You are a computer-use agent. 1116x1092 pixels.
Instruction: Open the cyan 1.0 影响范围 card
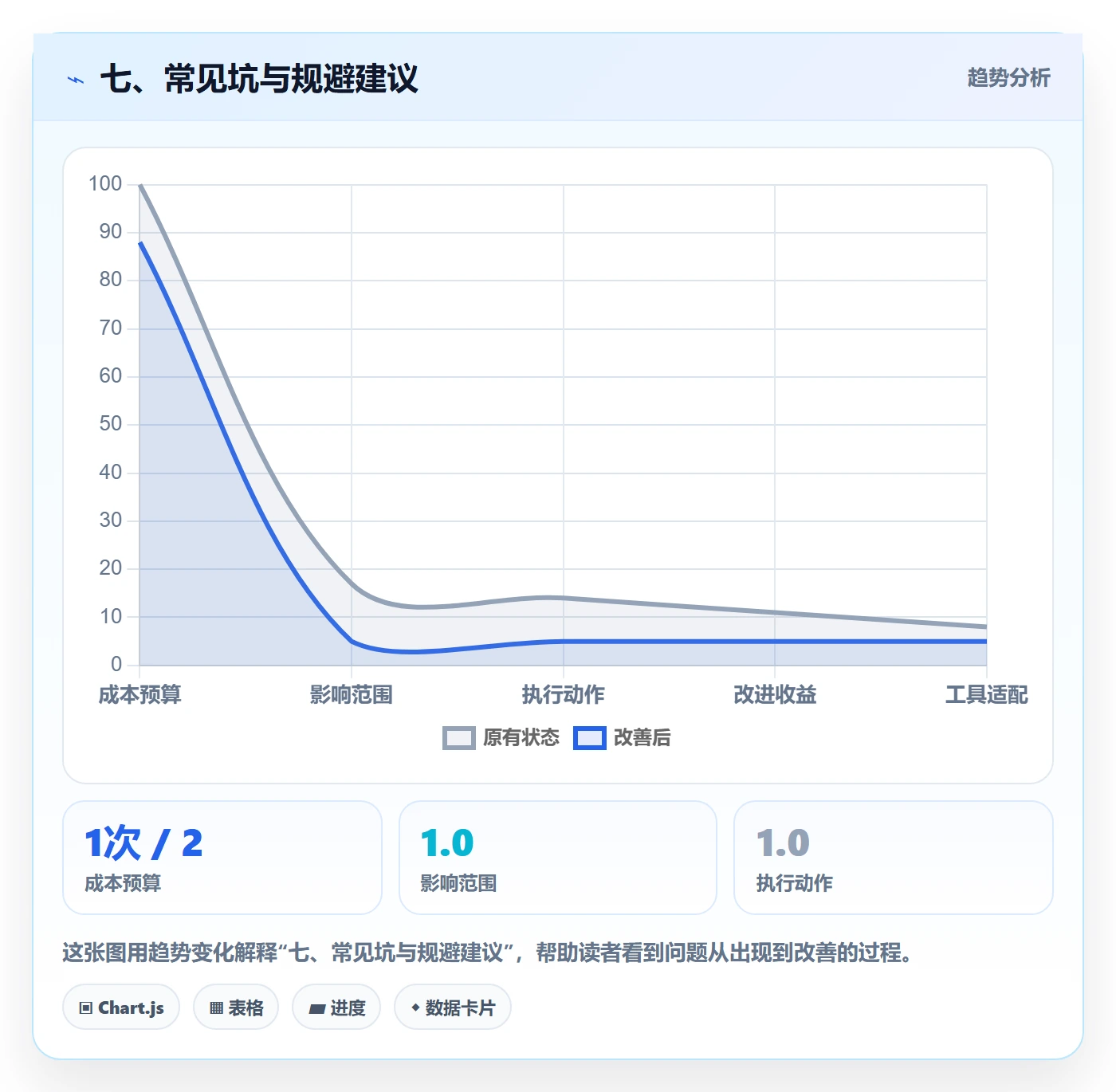point(558,858)
